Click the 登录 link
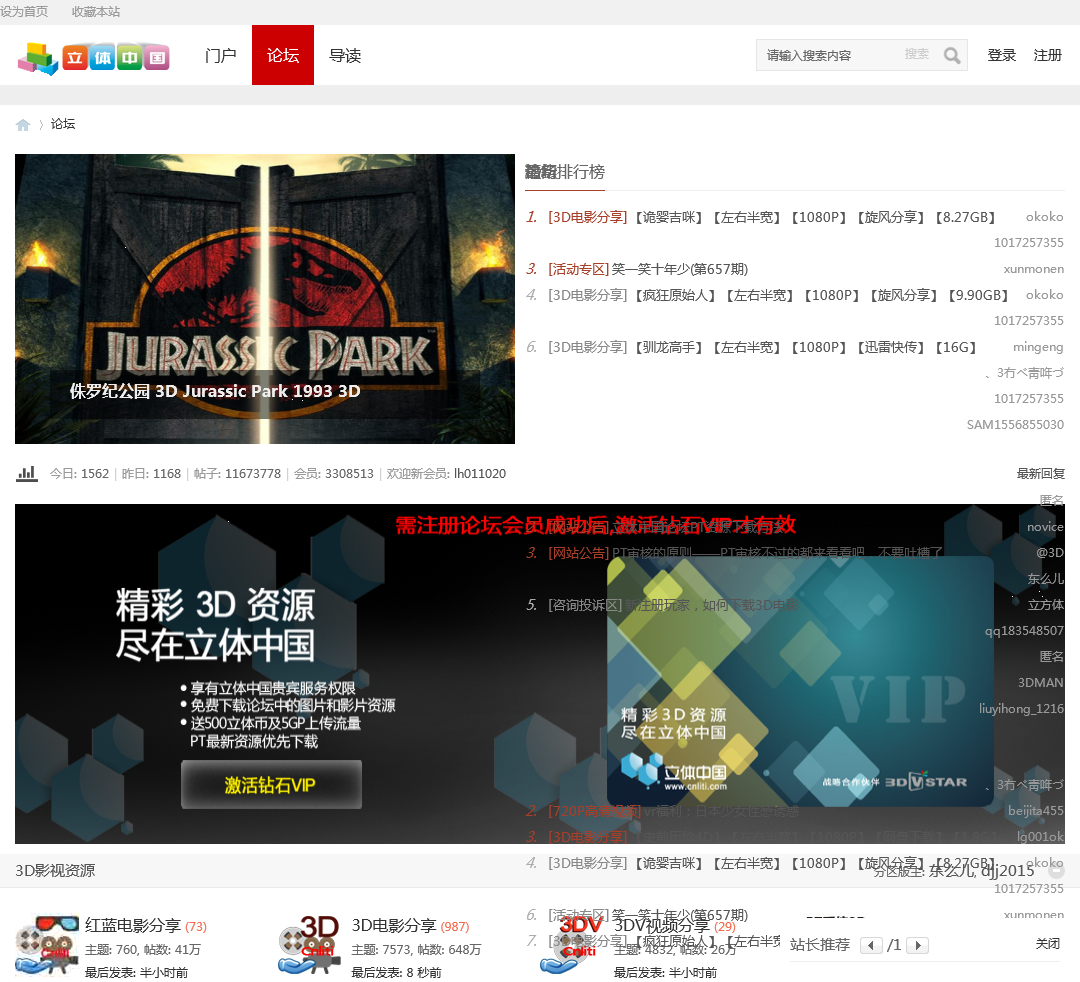The width and height of the screenshot is (1080, 982). (x=1001, y=55)
